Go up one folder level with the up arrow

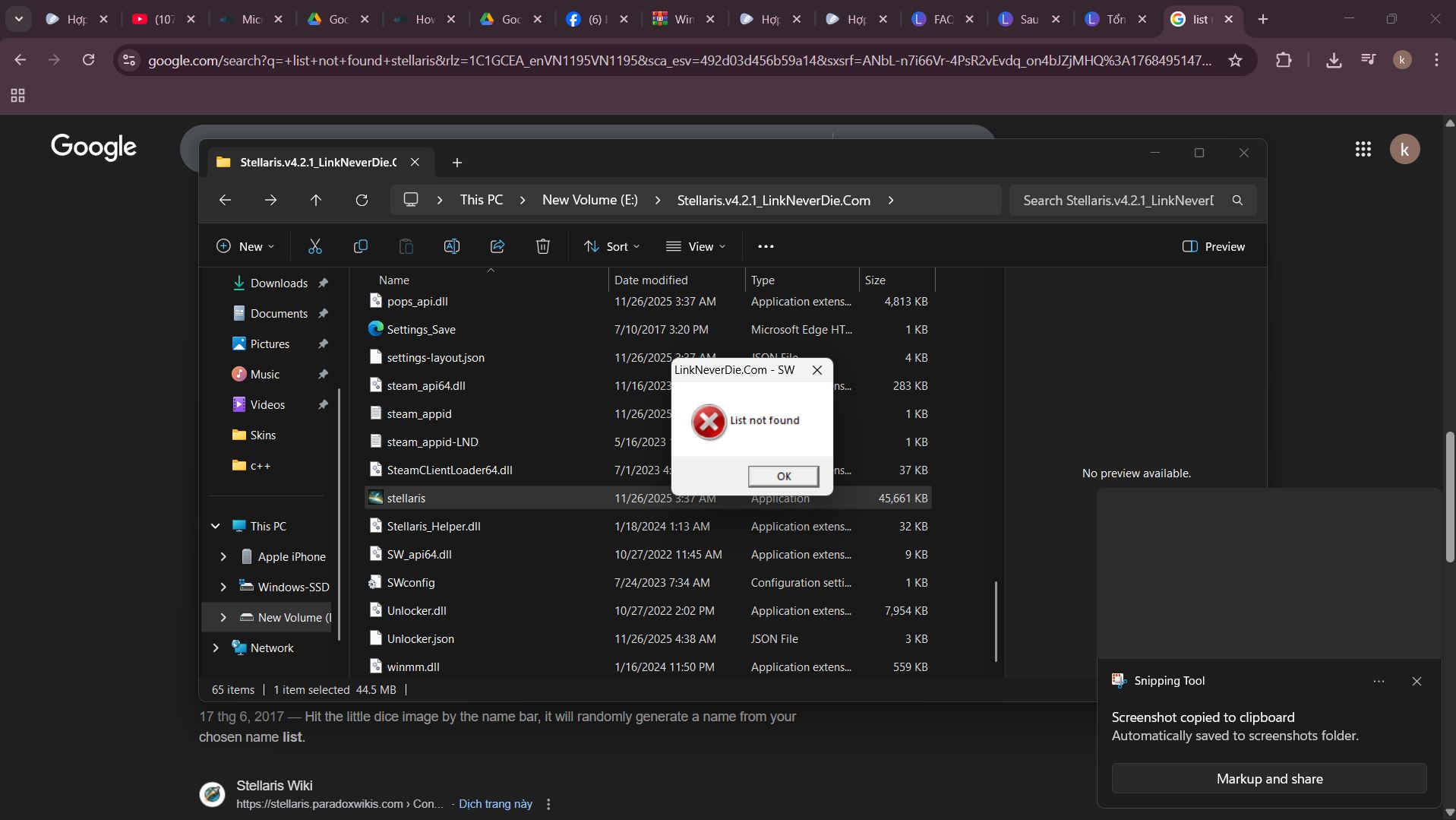[x=316, y=200]
